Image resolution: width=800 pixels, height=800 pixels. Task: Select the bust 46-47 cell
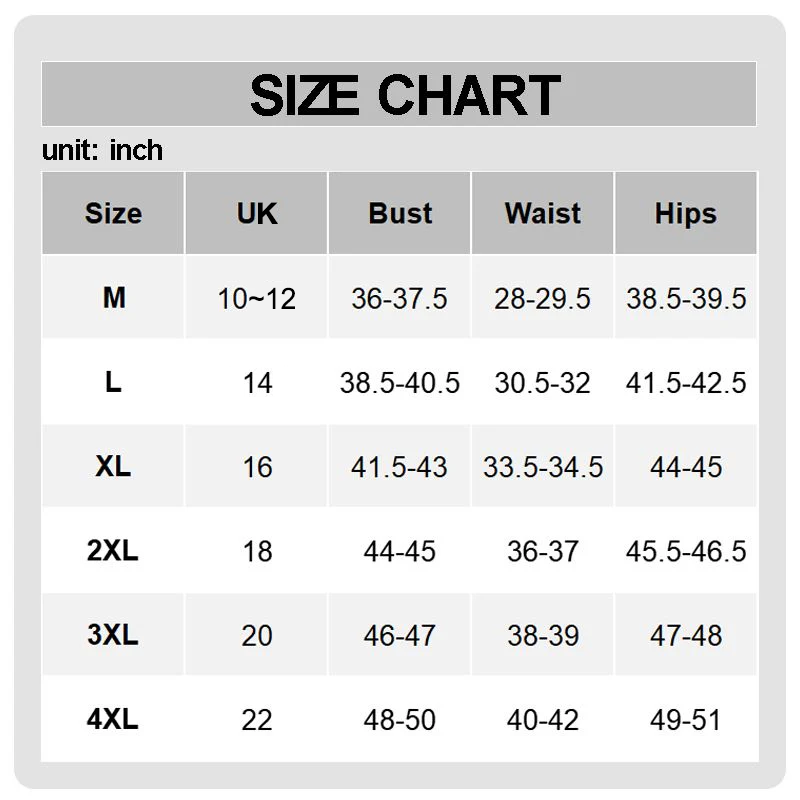(400, 635)
